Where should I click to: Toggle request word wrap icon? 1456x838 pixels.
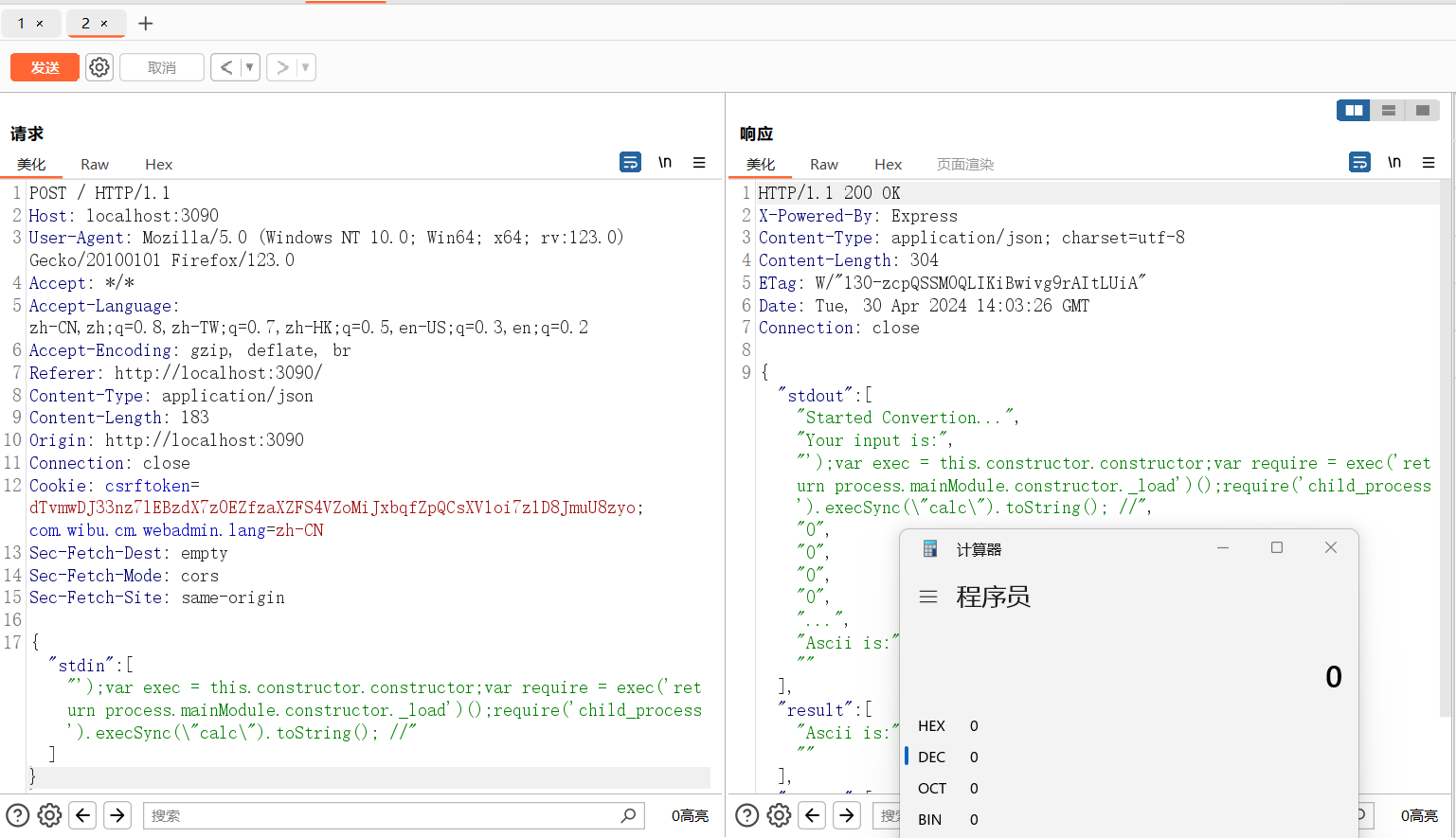pyautogui.click(x=630, y=162)
